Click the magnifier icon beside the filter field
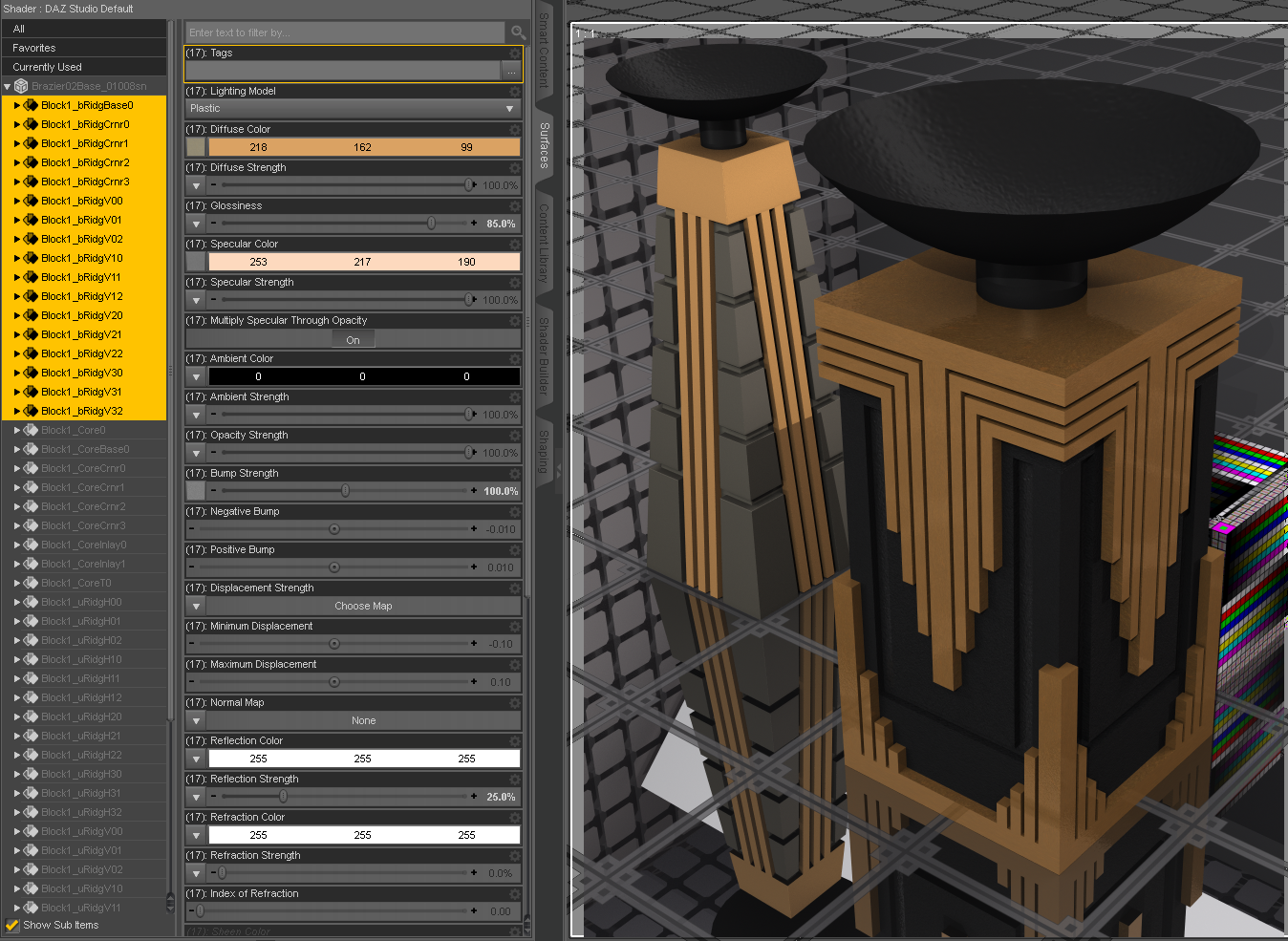Screen dimensions: 1288x941 [518, 32]
